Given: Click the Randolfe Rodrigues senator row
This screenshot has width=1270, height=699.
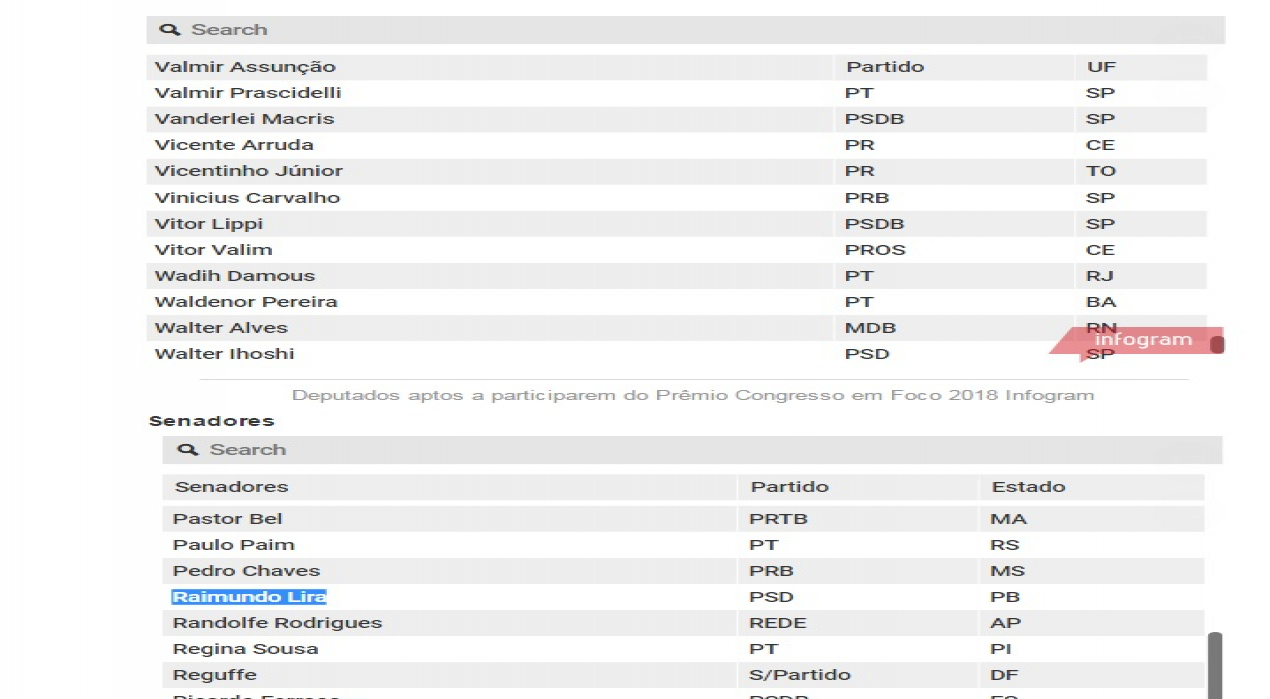Looking at the screenshot, I should [x=277, y=623].
